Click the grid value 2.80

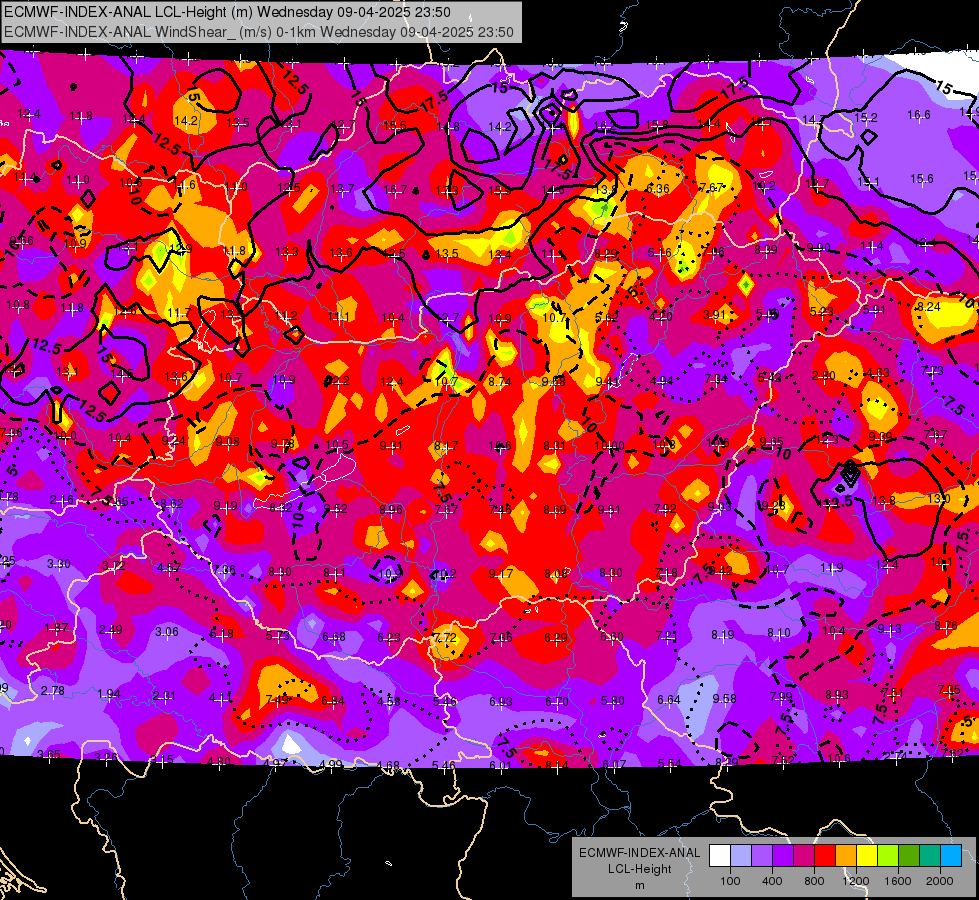(824, 375)
